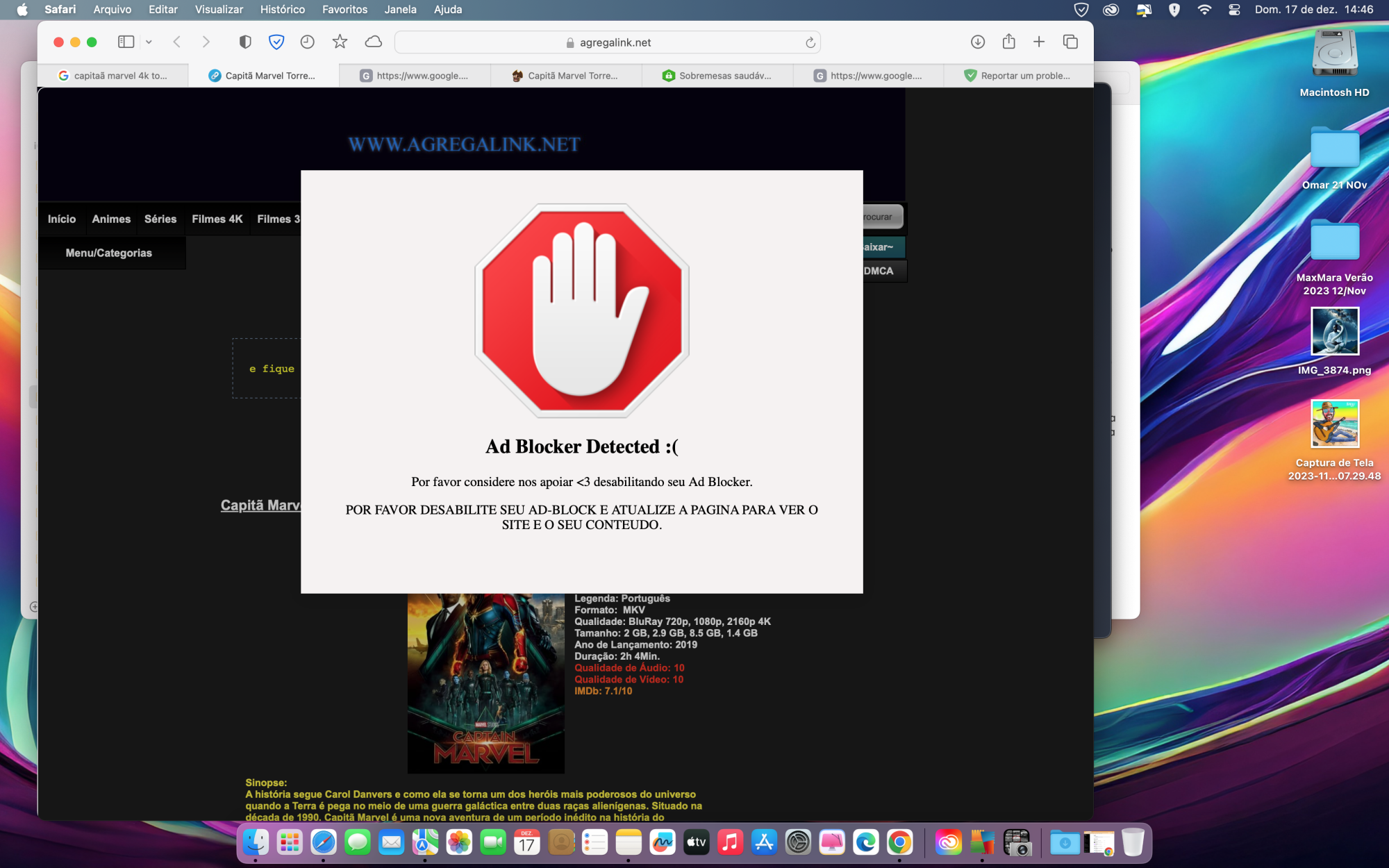The image size is (1389, 868).
Task: Share the page via the share icon
Action: (1008, 42)
